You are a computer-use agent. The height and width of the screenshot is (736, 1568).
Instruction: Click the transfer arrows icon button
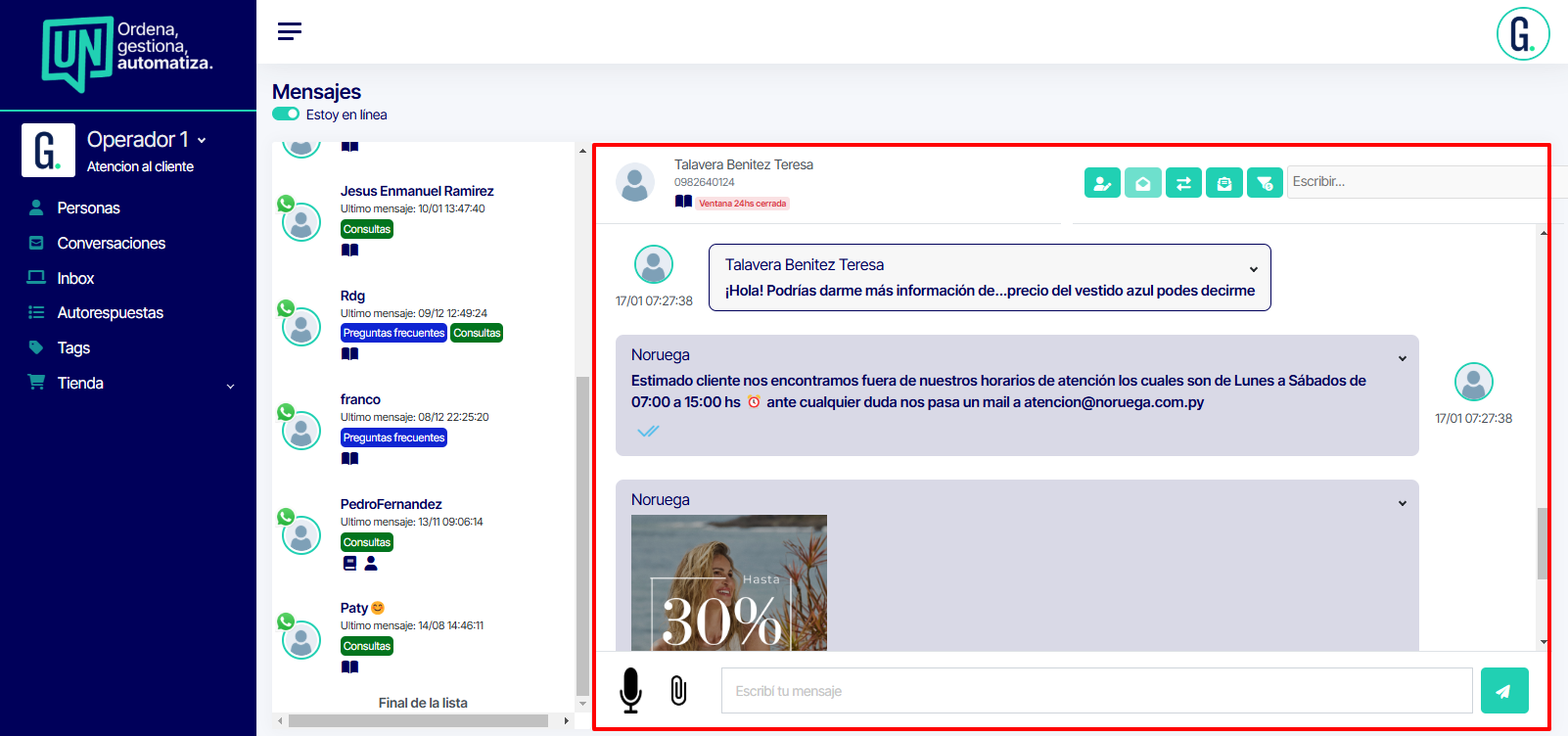point(1183,183)
